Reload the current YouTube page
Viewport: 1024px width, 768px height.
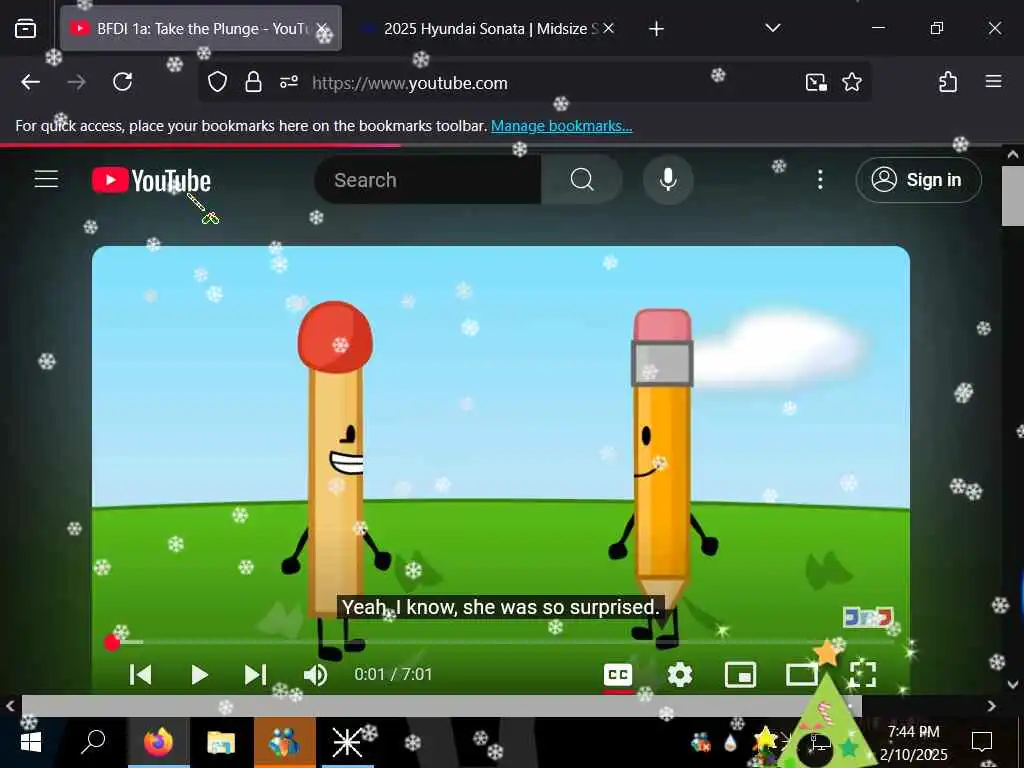coord(123,82)
